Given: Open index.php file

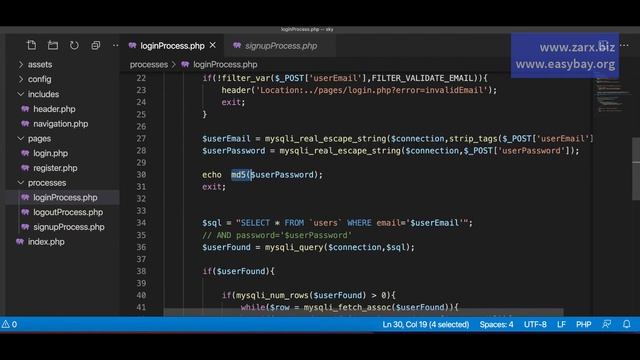Looking at the screenshot, I should pos(46,242).
